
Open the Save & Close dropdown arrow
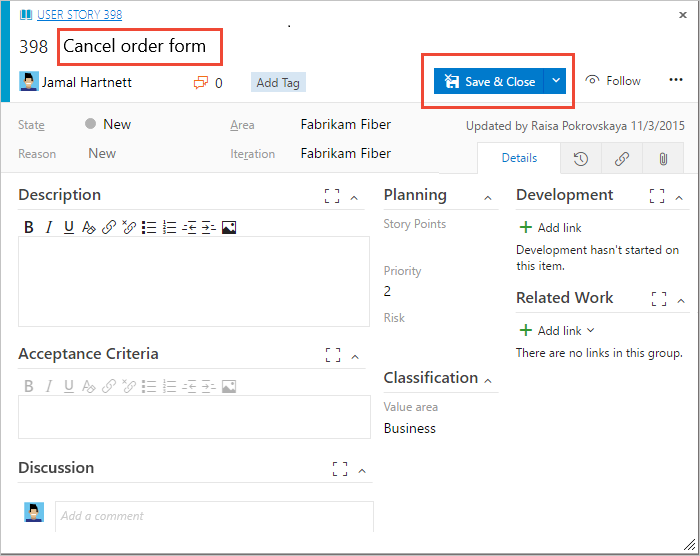coord(557,81)
